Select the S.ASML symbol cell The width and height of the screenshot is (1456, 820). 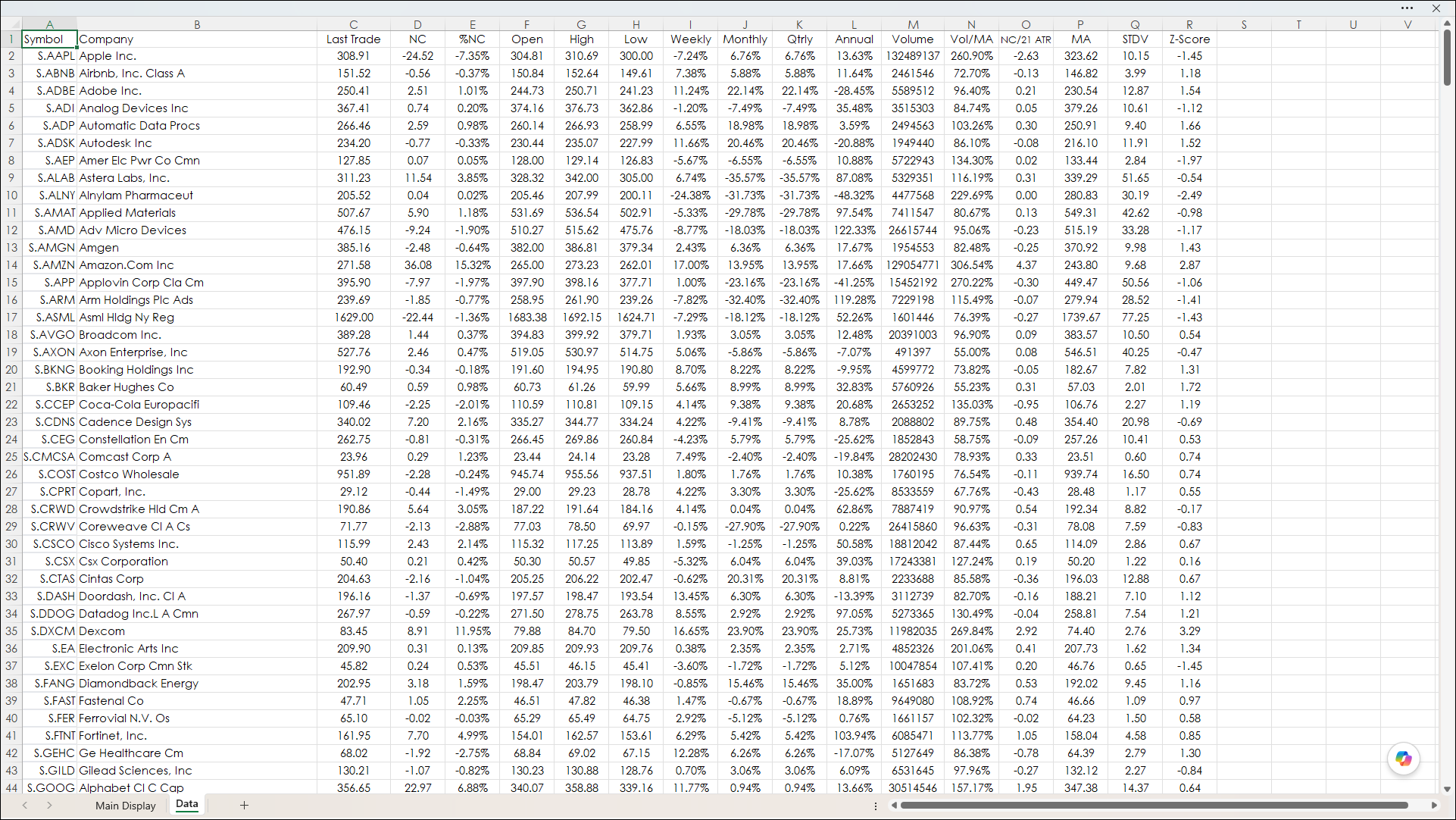pyautogui.click(x=49, y=318)
